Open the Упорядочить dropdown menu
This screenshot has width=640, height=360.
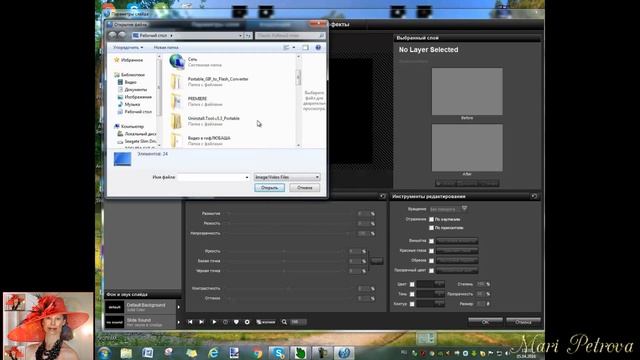click(x=128, y=48)
